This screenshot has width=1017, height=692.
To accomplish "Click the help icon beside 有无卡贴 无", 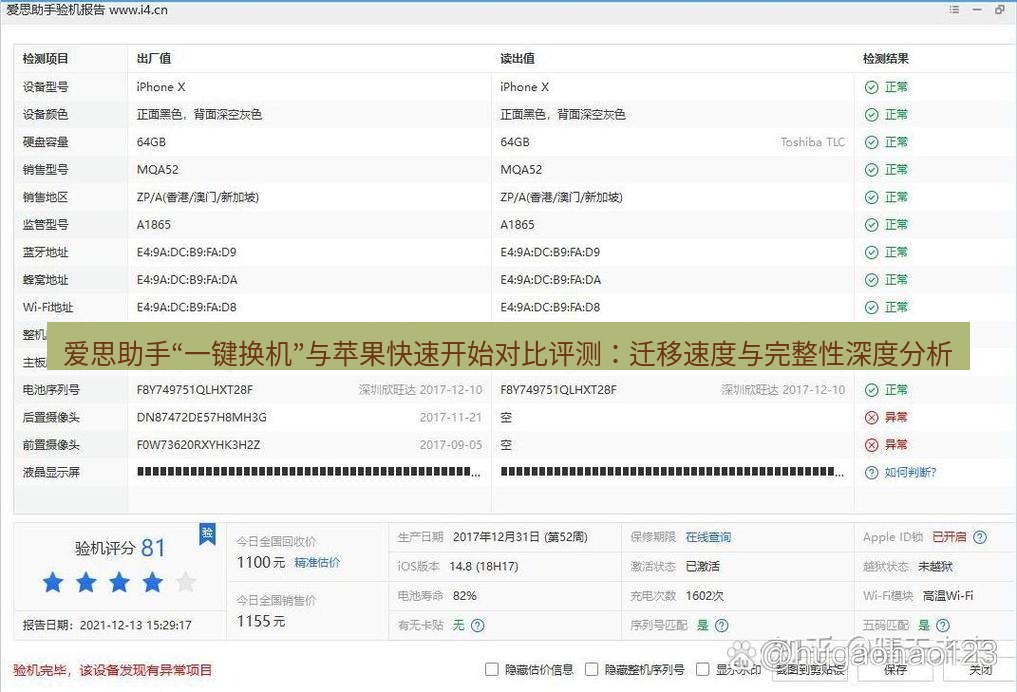I will (478, 627).
